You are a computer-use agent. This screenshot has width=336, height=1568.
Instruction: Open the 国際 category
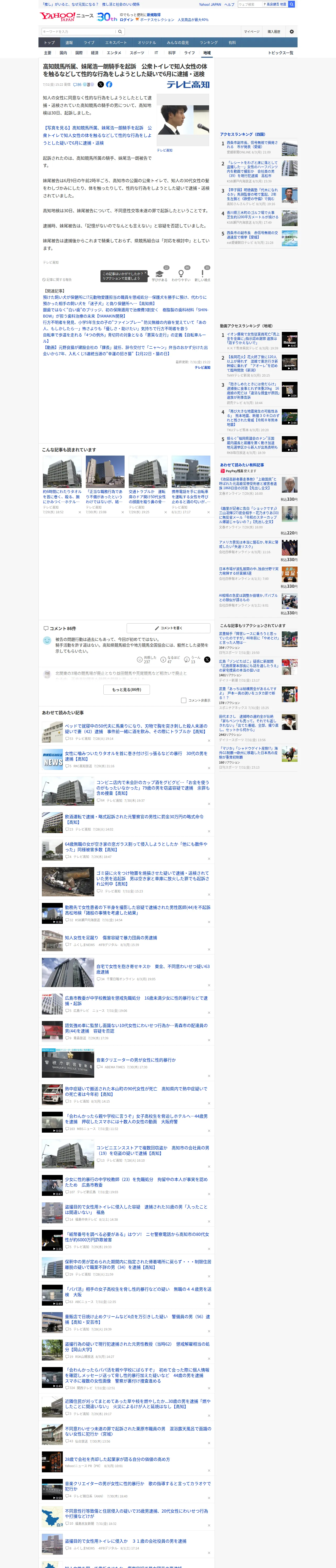pos(79,53)
